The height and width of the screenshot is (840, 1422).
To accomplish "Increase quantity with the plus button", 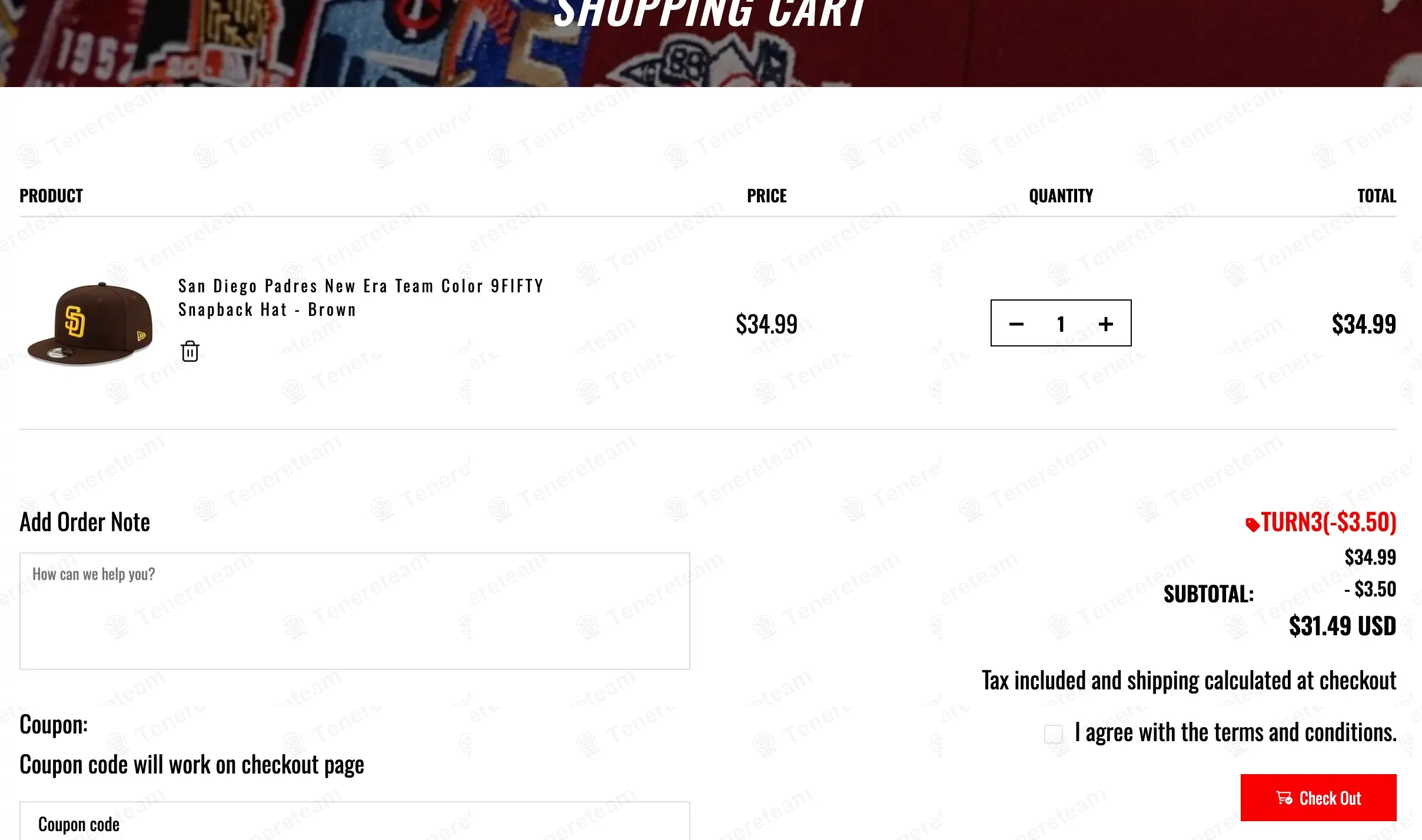I will 1106,324.
